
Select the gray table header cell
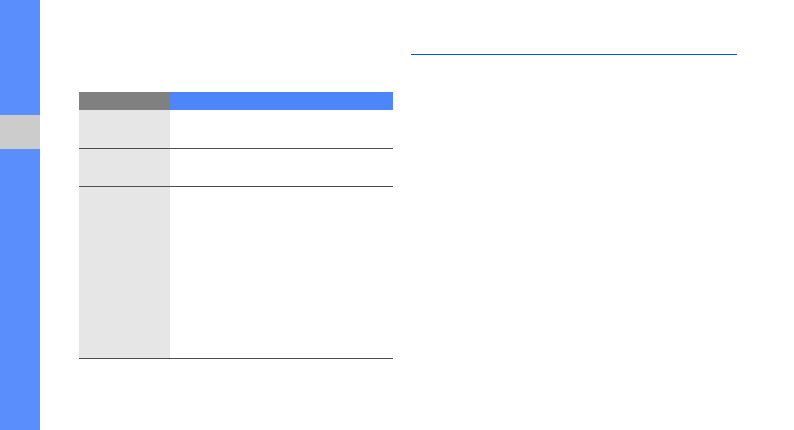point(124,101)
